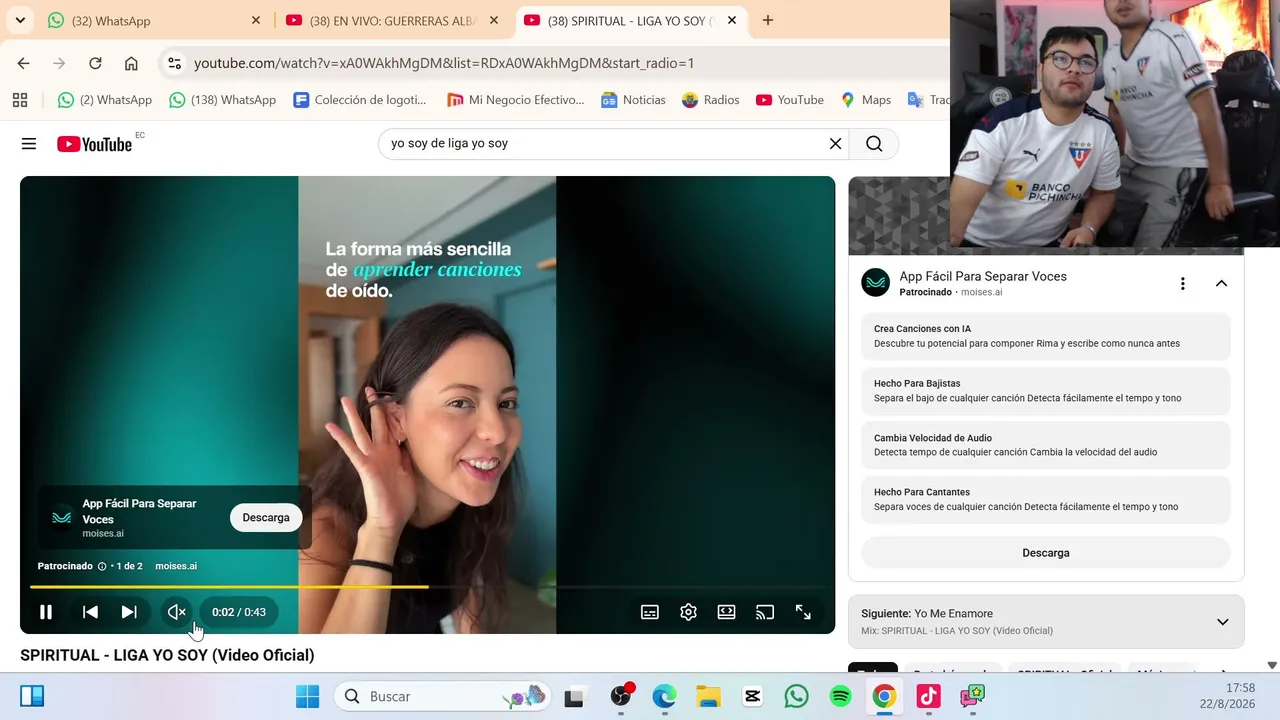Open Spotify from the taskbar
The height and width of the screenshot is (720, 1280).
840,696
